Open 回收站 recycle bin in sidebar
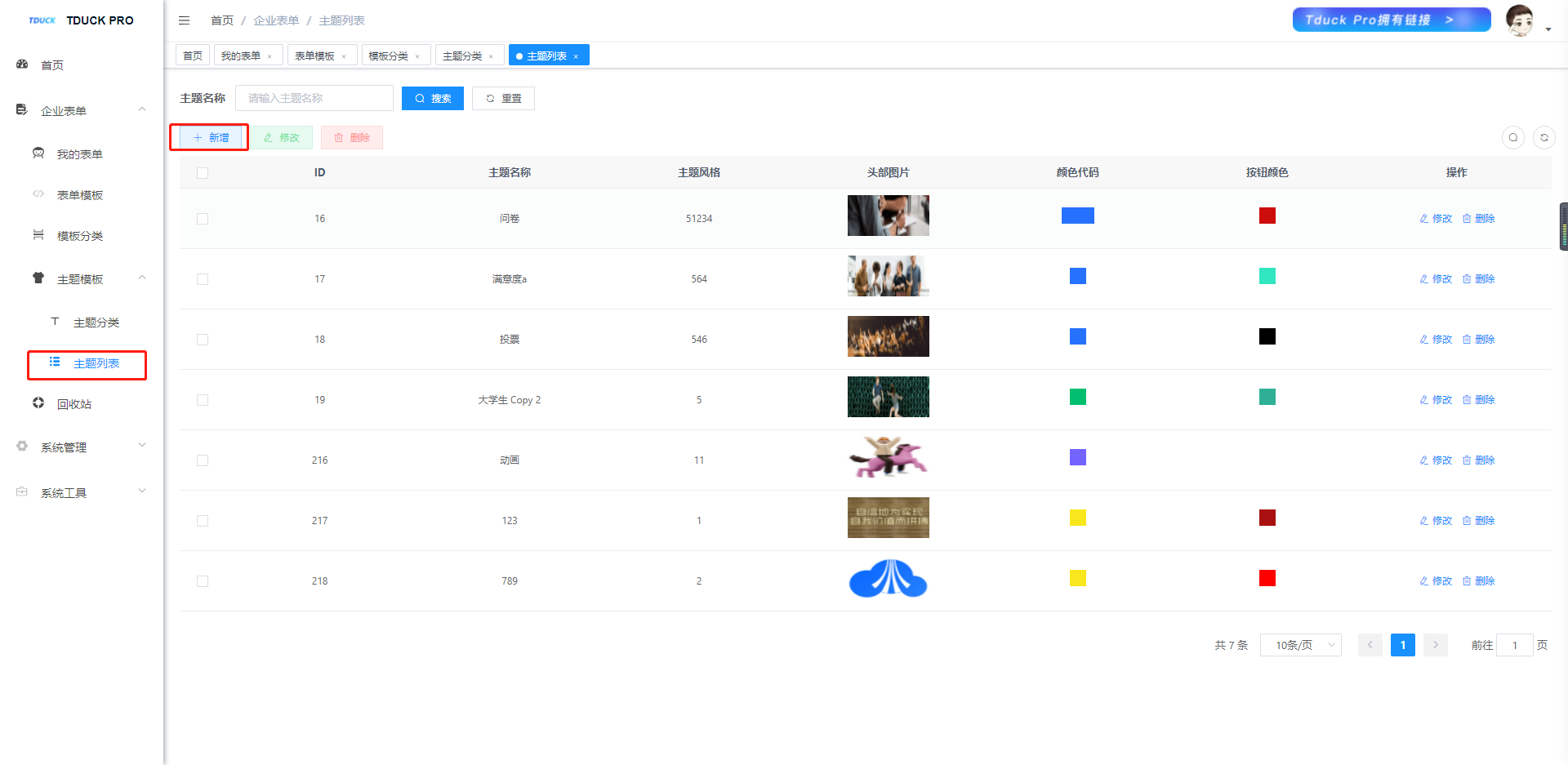 click(x=73, y=404)
